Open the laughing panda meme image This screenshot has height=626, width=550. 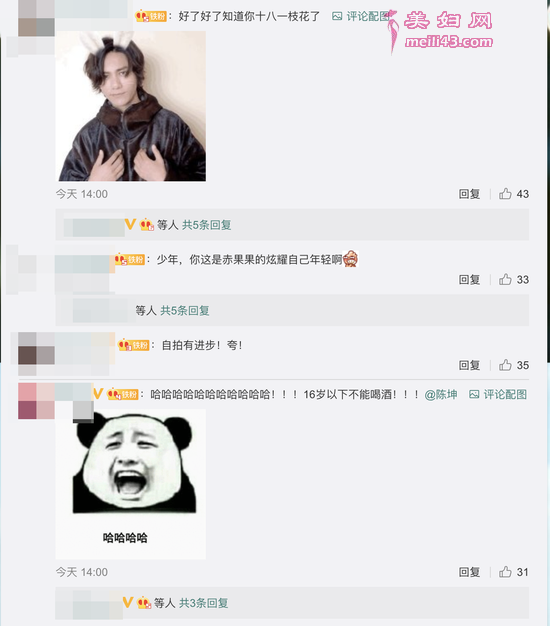click(131, 484)
